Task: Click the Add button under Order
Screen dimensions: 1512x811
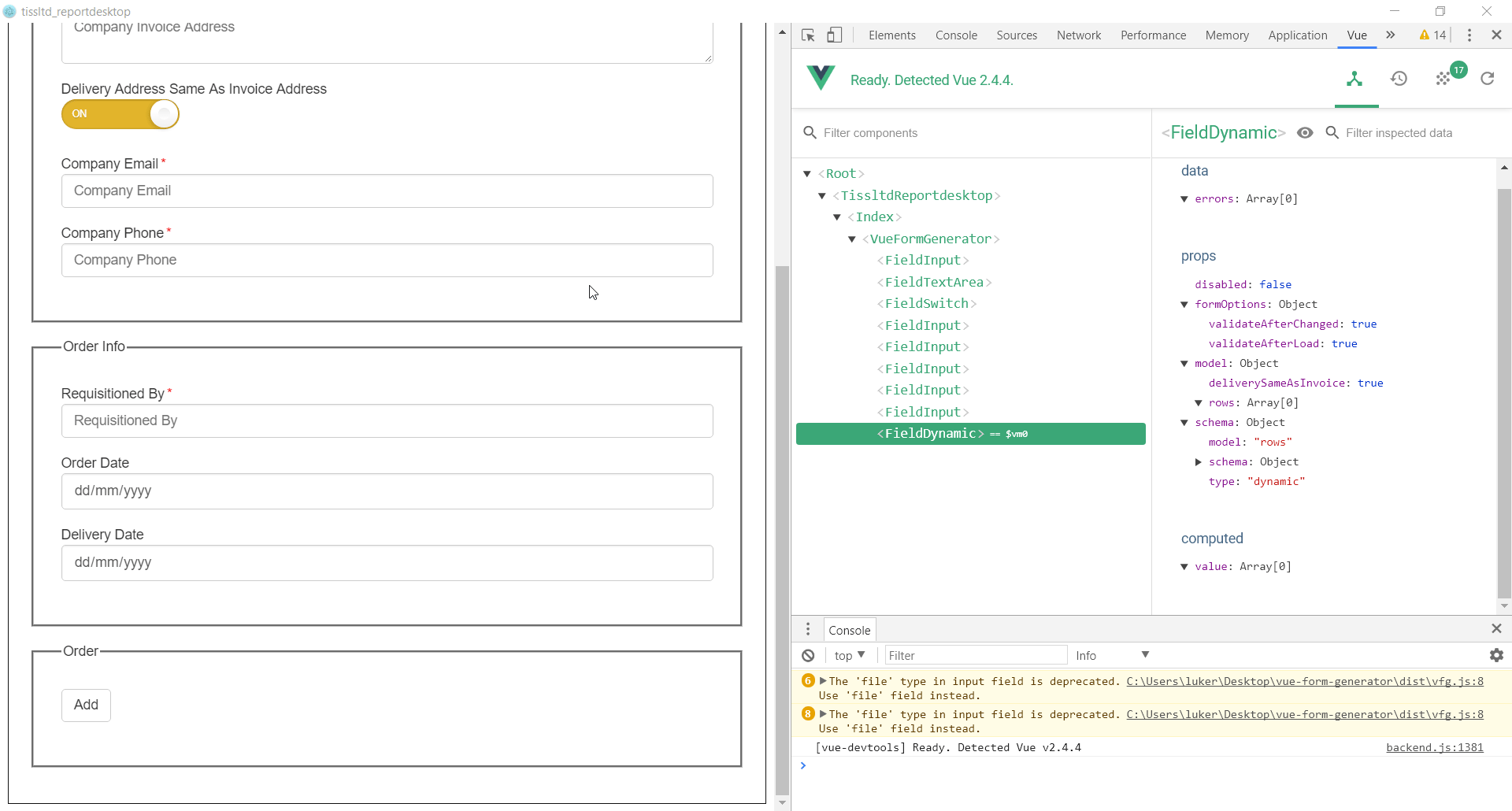Action: pos(86,705)
